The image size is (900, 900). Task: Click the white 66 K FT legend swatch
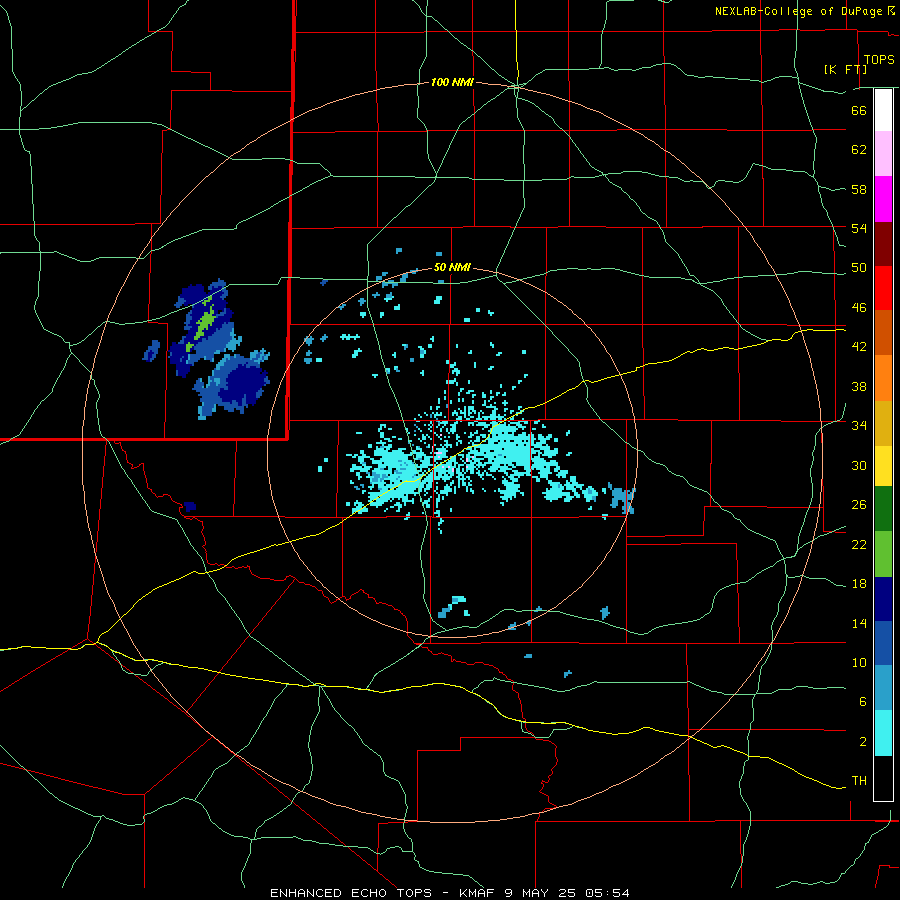pos(883,110)
